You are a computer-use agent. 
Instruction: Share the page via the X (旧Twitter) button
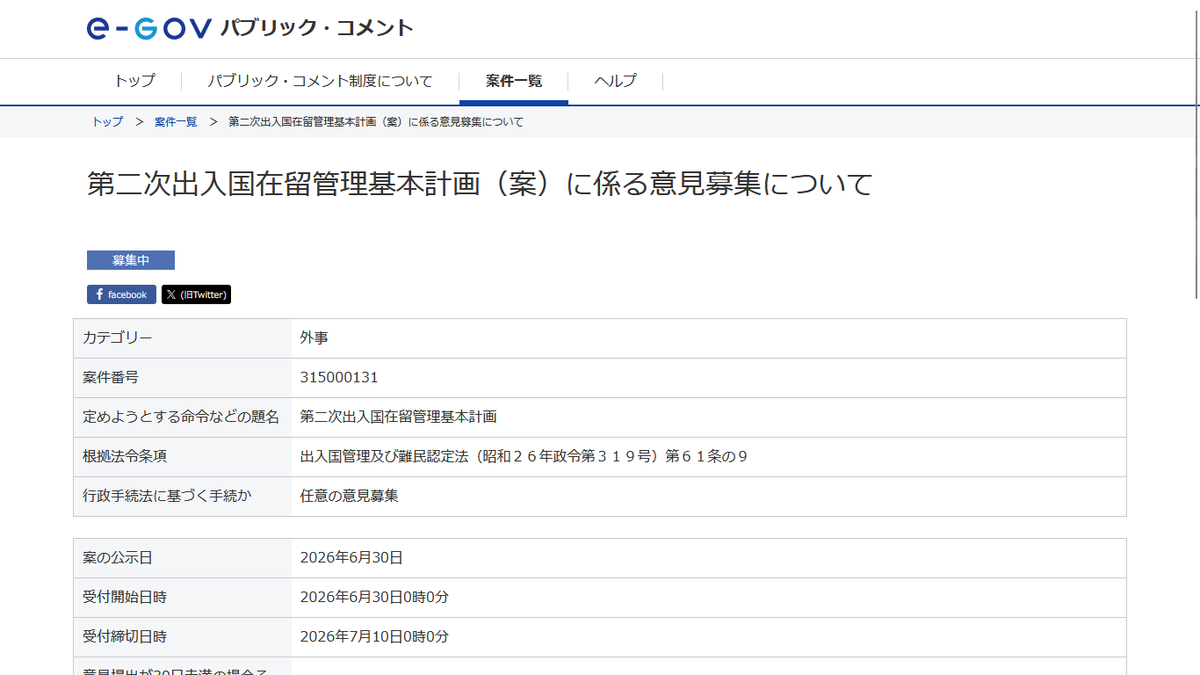click(196, 294)
